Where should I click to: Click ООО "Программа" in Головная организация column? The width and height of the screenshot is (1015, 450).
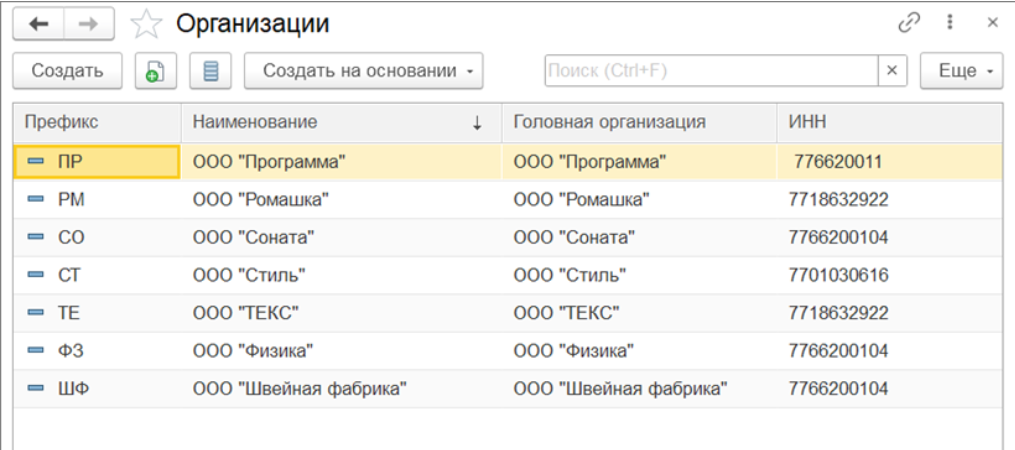coord(640,162)
